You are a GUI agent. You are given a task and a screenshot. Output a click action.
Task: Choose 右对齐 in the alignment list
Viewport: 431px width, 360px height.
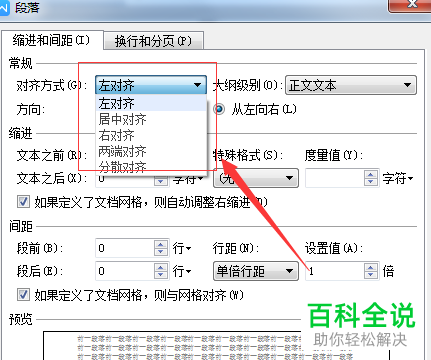151,135
